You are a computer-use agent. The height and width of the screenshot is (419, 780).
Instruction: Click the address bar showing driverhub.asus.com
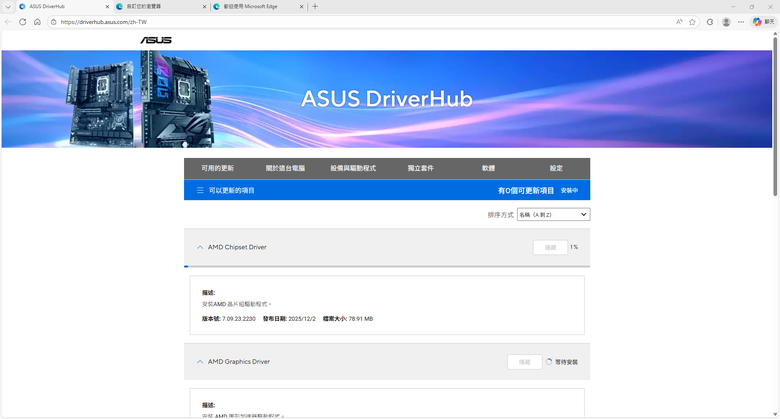tap(363, 22)
